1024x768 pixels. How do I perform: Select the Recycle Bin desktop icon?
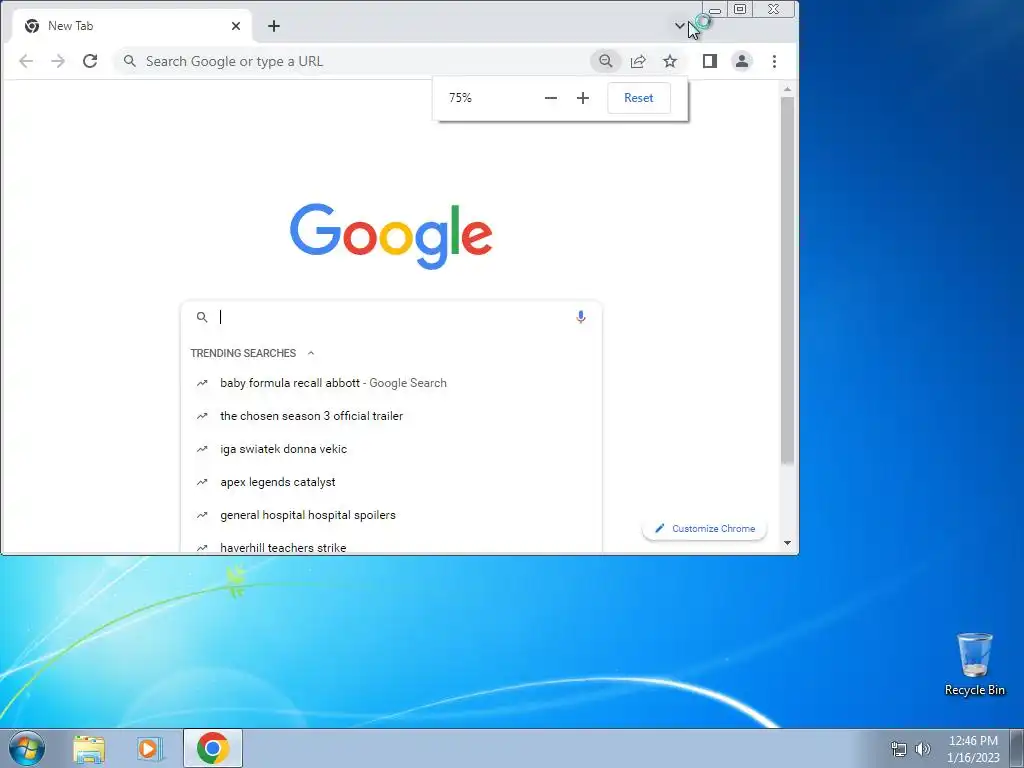974,664
